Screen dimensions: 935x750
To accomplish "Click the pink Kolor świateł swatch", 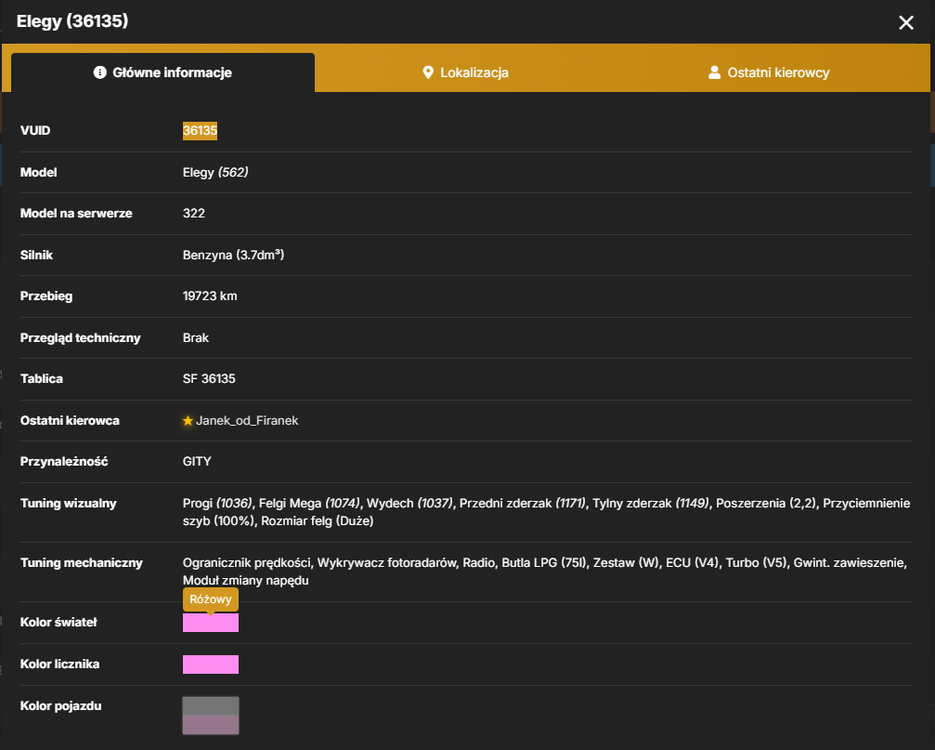I will coord(210,623).
